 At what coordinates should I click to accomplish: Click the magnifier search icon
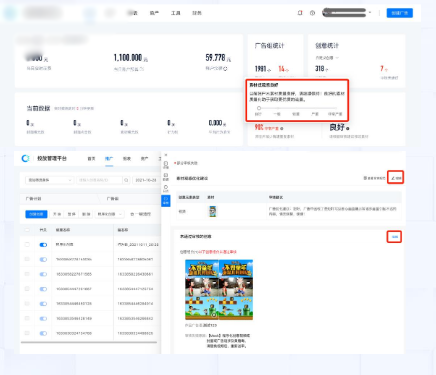click(x=126, y=180)
